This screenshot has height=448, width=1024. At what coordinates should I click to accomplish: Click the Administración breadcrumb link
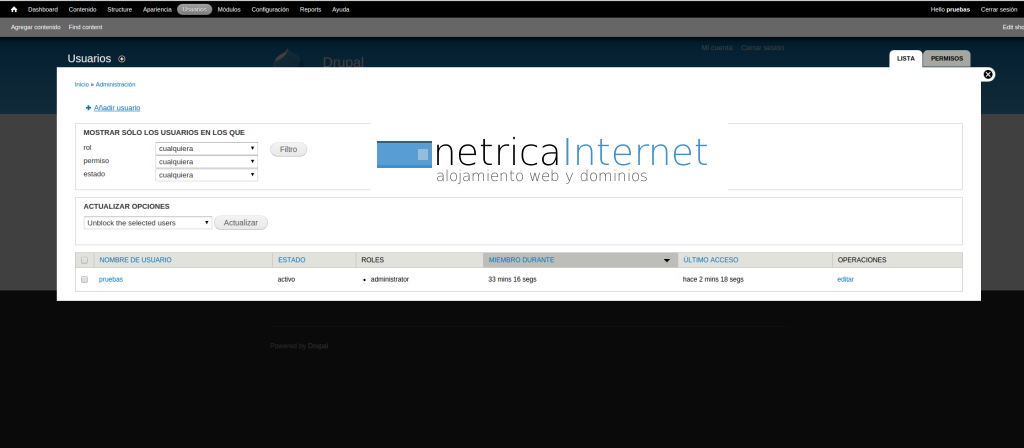[x=116, y=84]
